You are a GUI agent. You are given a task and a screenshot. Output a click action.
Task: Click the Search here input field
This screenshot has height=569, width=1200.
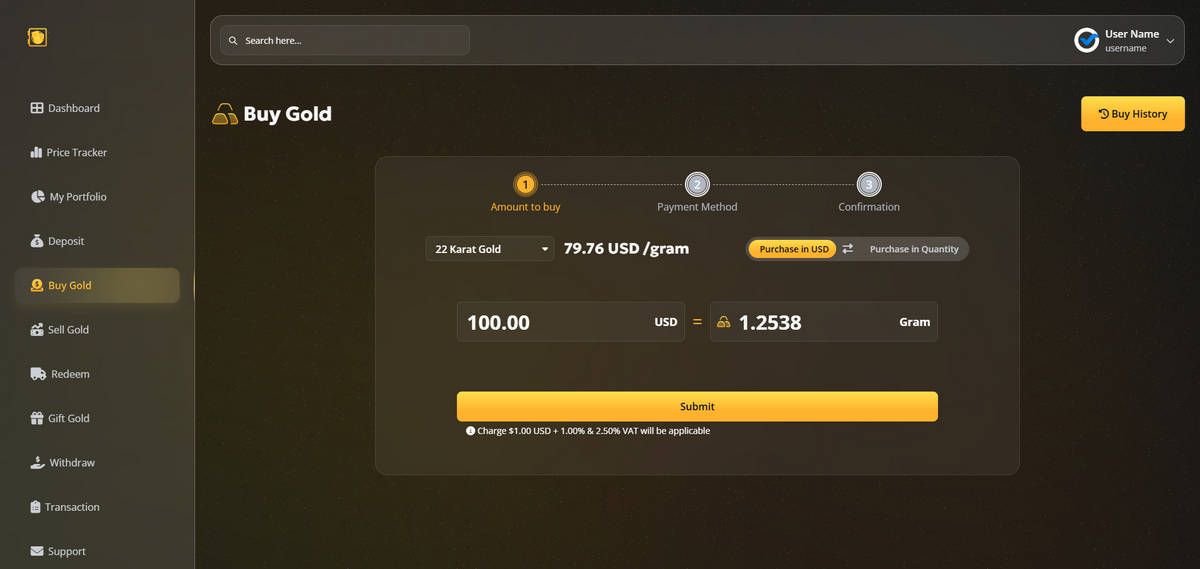(345, 40)
